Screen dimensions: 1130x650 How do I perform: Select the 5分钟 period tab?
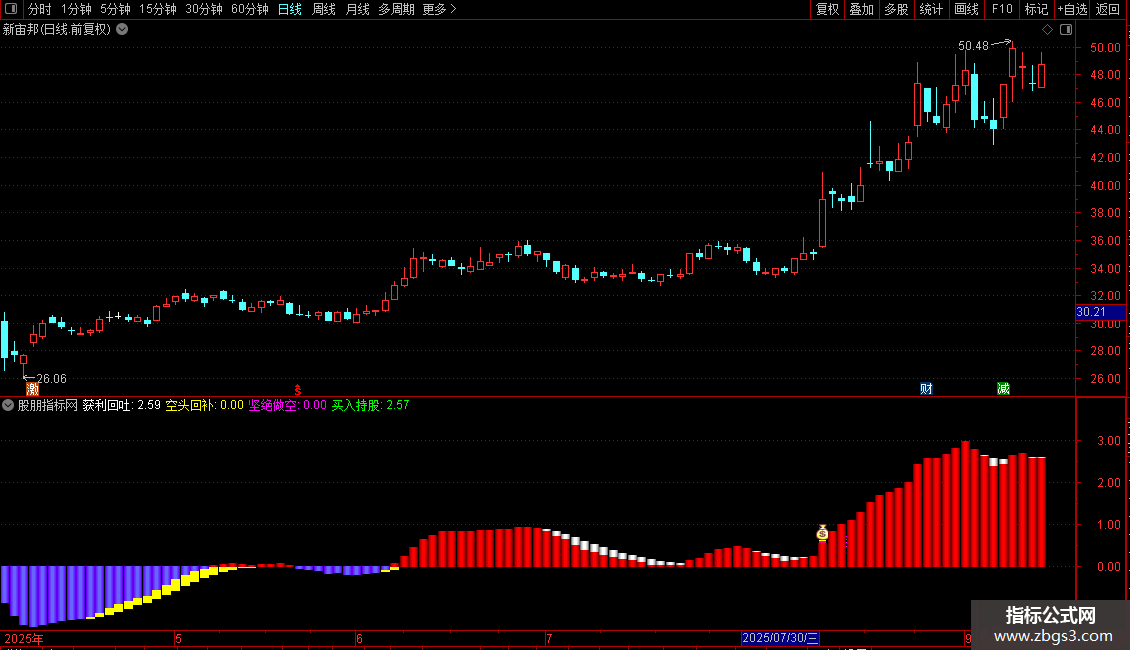(x=115, y=9)
